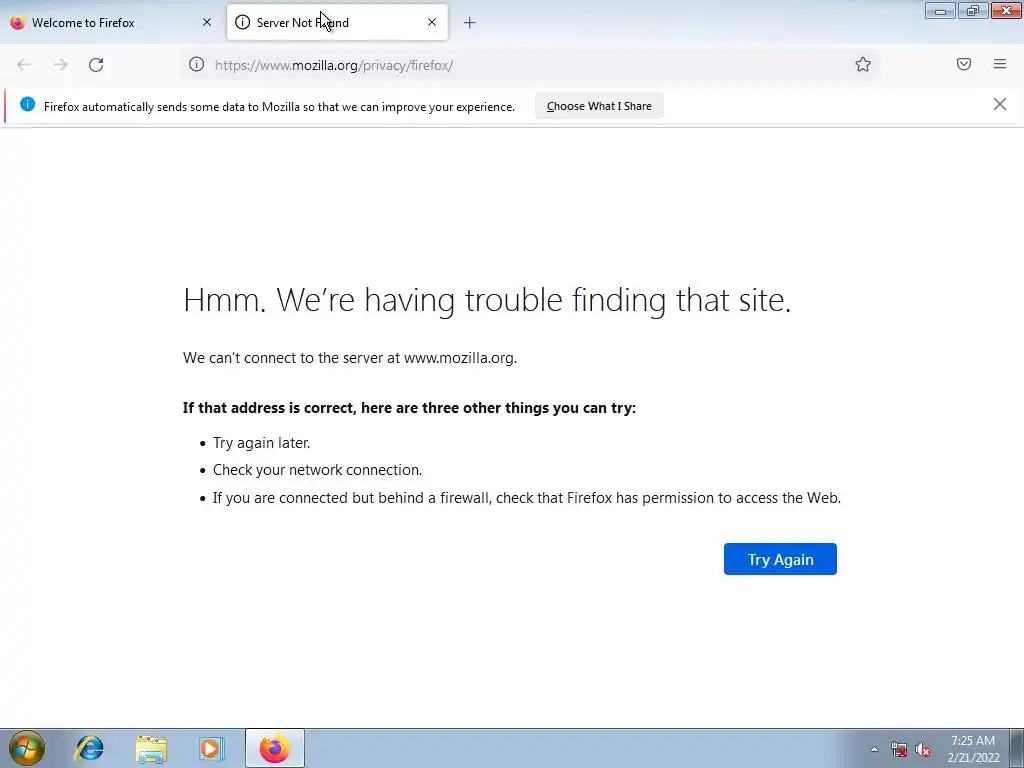
Task: Click 'Check your network connection.' text
Action: click(317, 470)
